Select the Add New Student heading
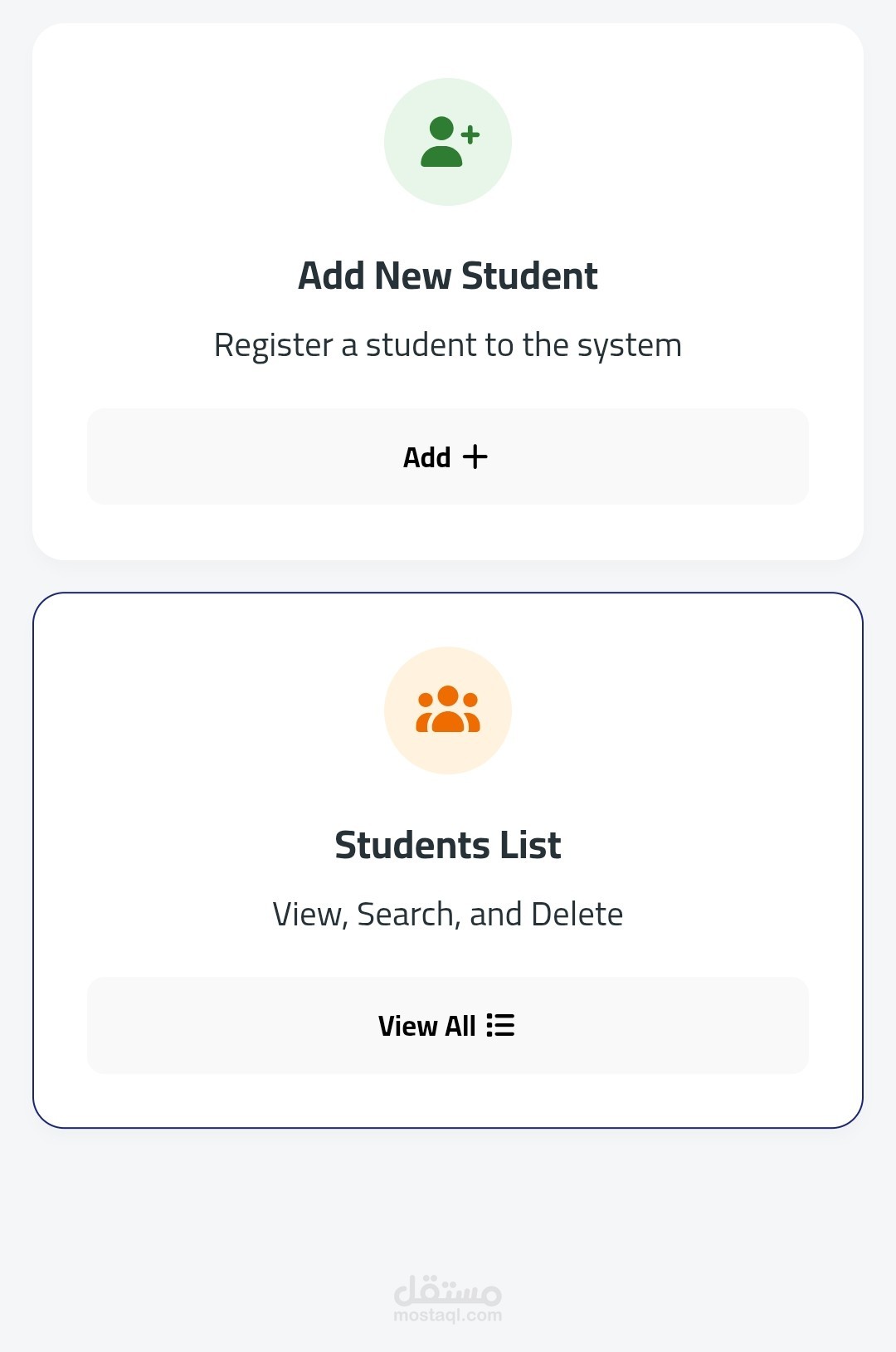The width and height of the screenshot is (896, 1352). [448, 276]
